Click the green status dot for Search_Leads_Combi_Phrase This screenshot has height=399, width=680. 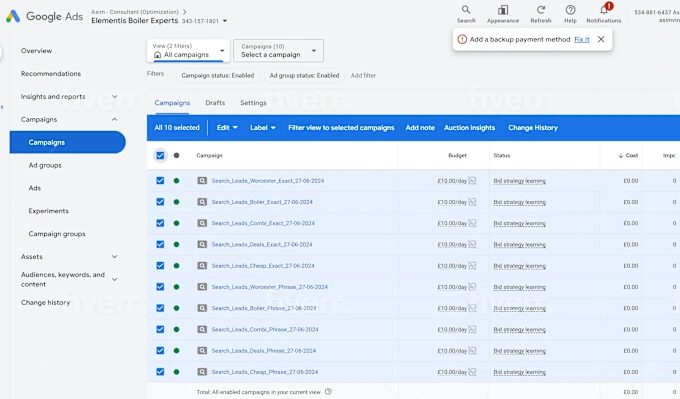pos(177,329)
